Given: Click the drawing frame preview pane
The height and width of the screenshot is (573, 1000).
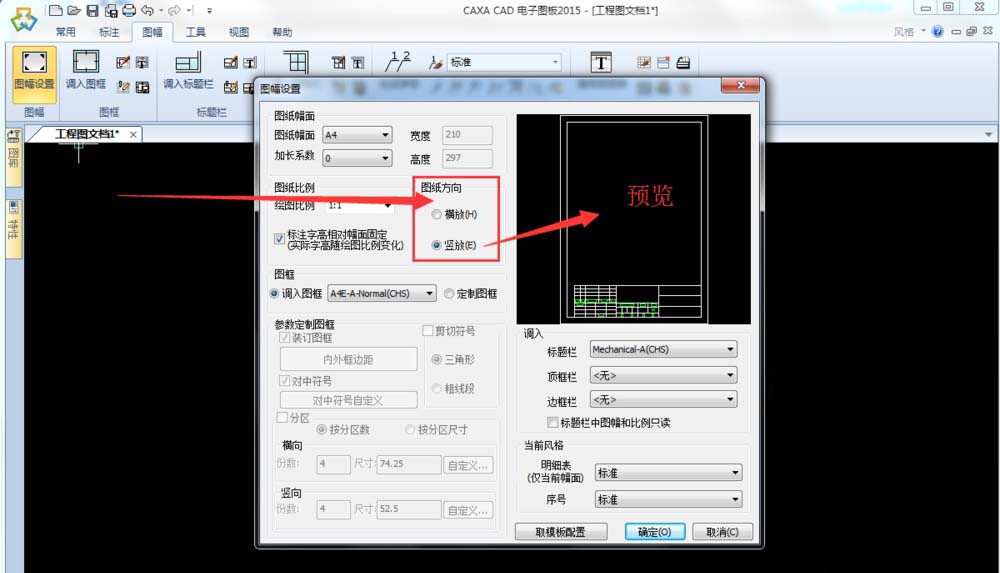Looking at the screenshot, I should (x=633, y=219).
